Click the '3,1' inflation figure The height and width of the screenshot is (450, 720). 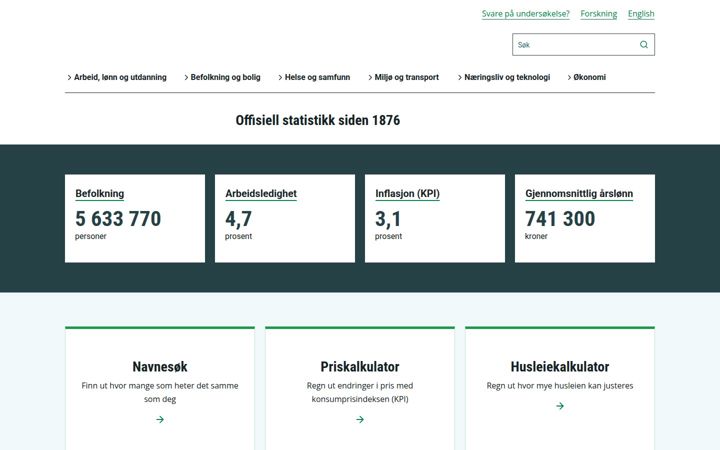388,219
